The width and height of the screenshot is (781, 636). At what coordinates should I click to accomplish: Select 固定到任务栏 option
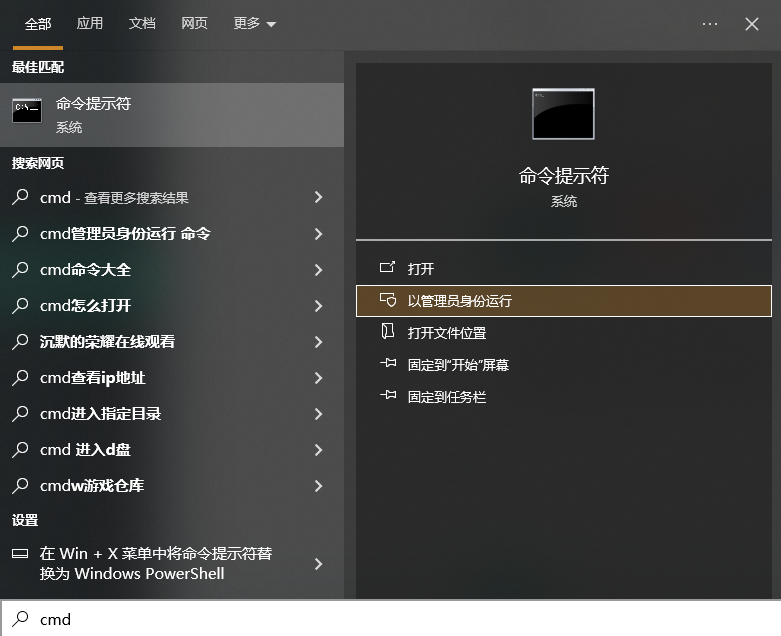point(564,397)
